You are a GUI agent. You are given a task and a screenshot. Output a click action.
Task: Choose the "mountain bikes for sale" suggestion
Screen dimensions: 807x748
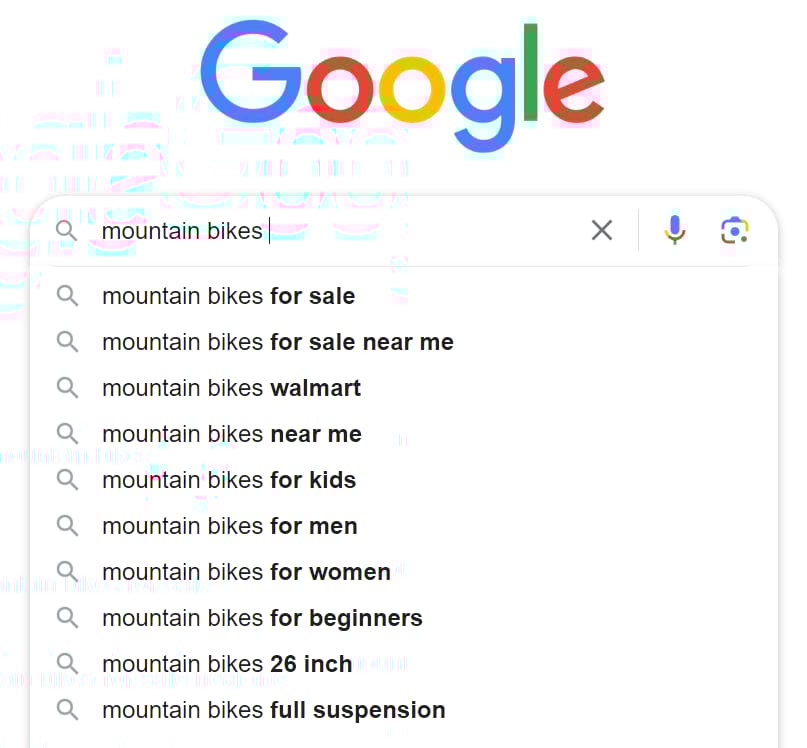228,296
